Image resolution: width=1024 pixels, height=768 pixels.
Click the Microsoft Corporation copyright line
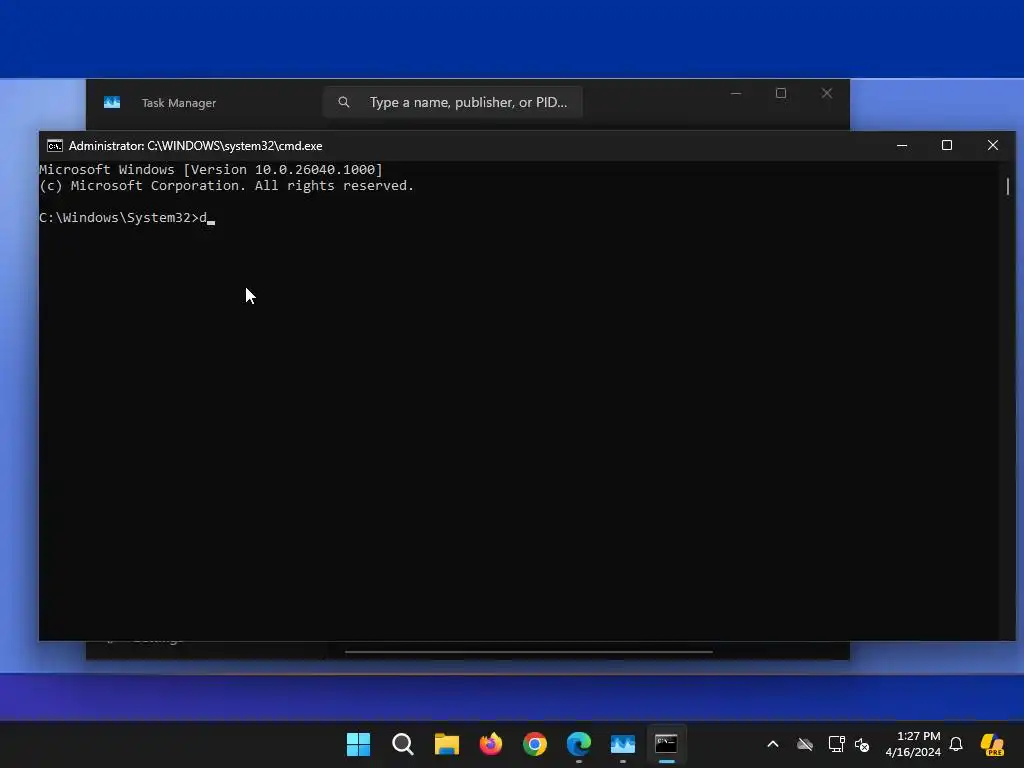tap(227, 185)
